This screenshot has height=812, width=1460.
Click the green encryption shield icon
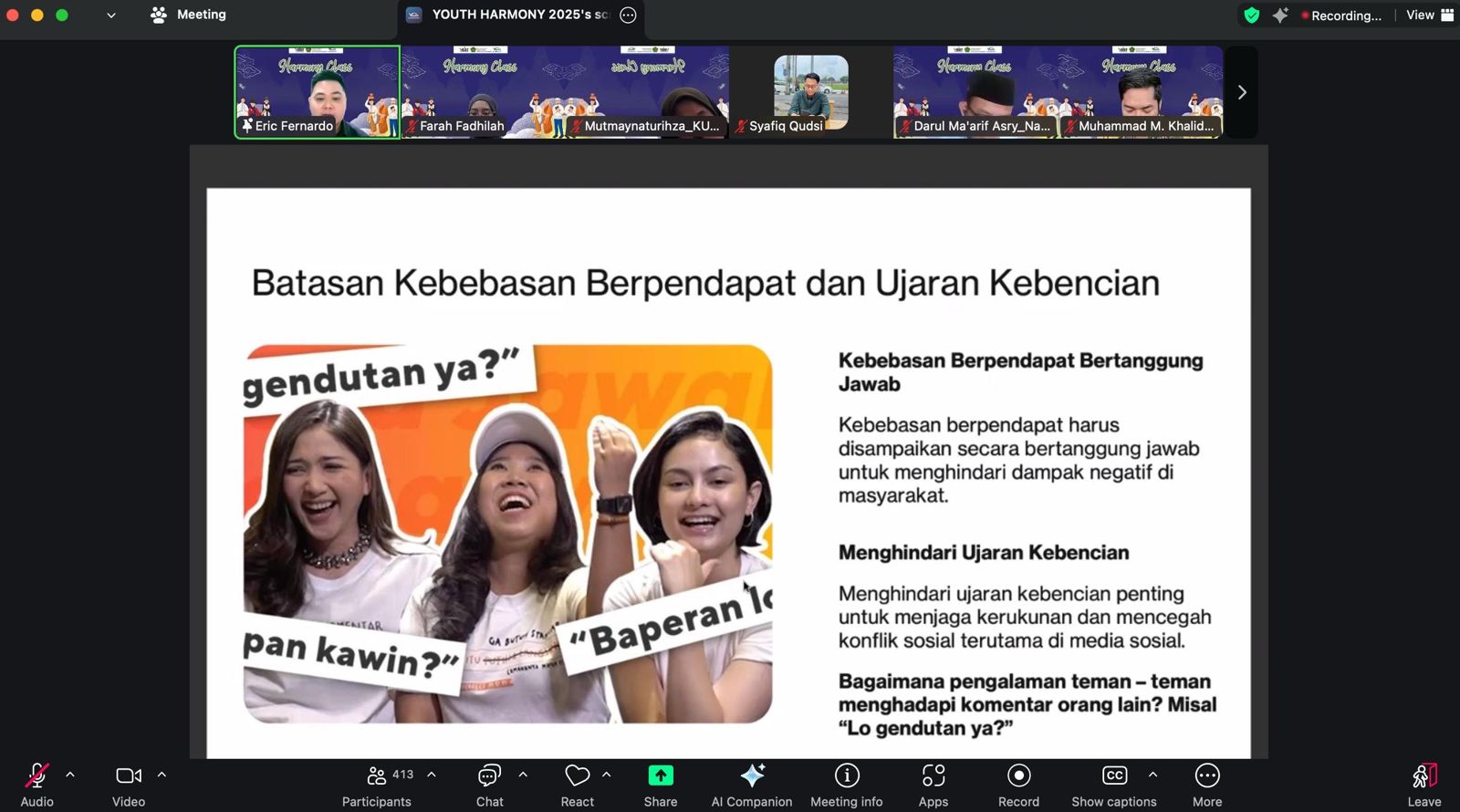pos(1252,15)
